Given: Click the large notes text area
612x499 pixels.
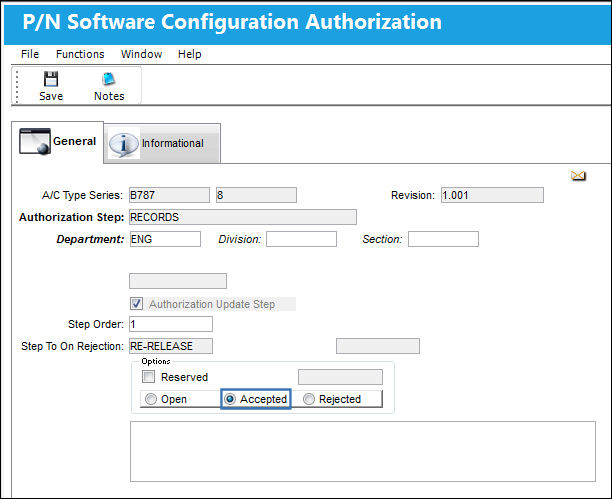Looking at the screenshot, I should [x=363, y=451].
